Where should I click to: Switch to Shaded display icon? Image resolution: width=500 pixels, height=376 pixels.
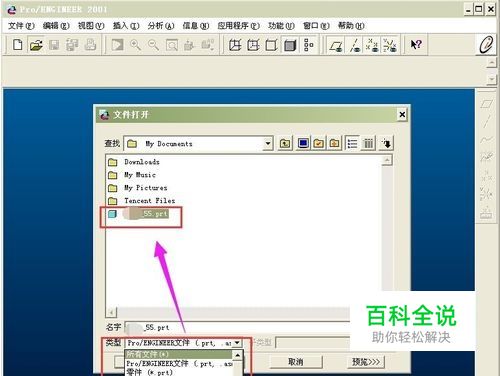tap(290, 45)
